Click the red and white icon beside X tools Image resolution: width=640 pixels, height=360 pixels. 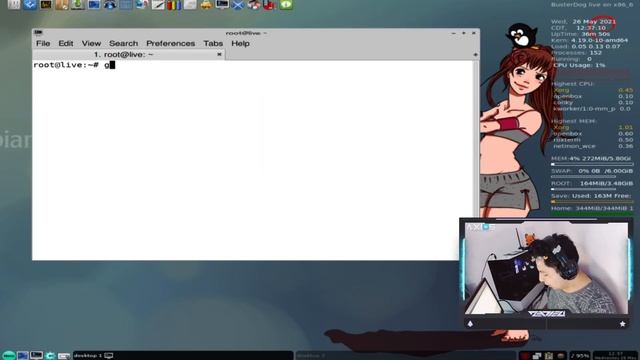point(254,4)
